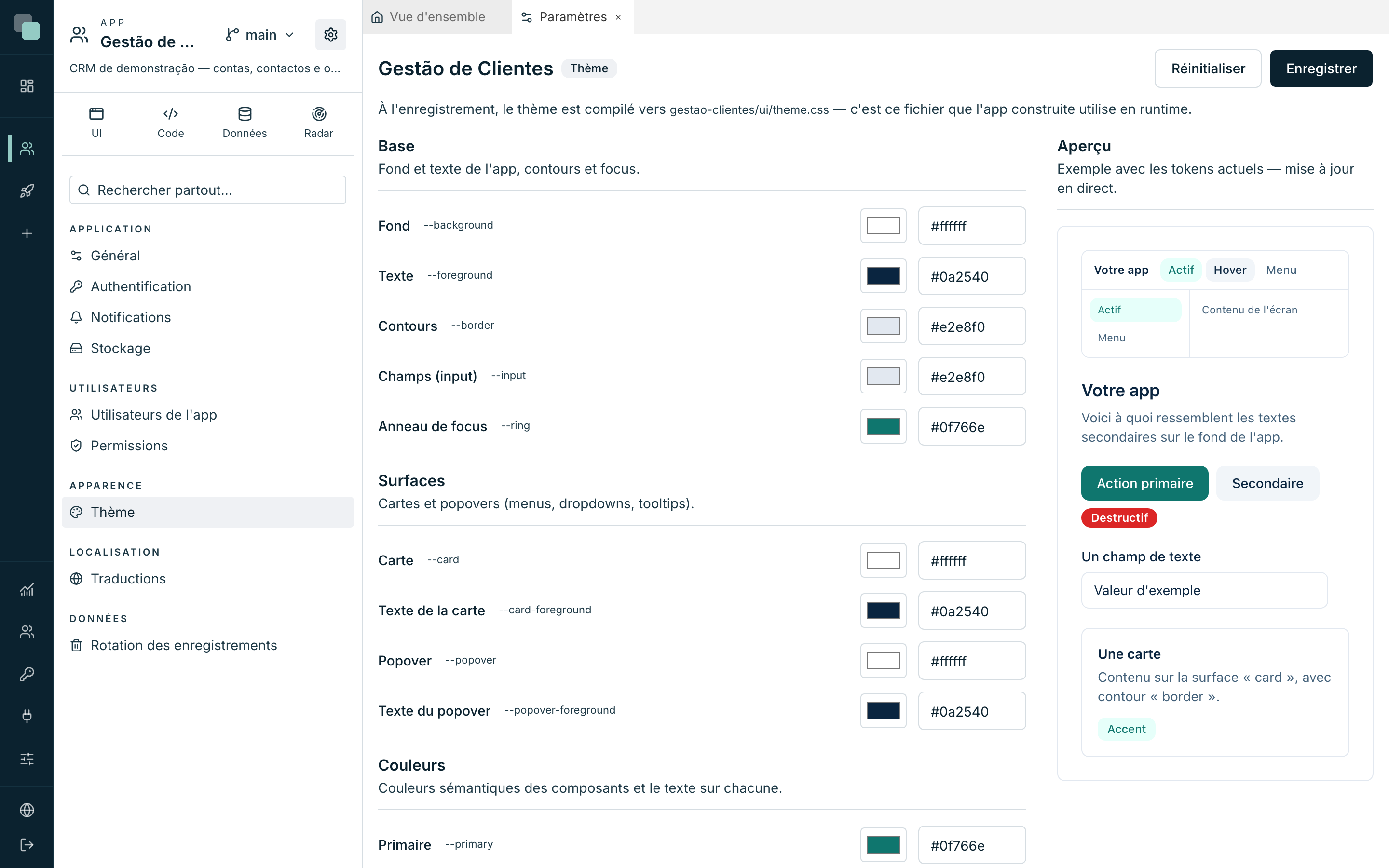Open Rotation des enregistrements

208,645
